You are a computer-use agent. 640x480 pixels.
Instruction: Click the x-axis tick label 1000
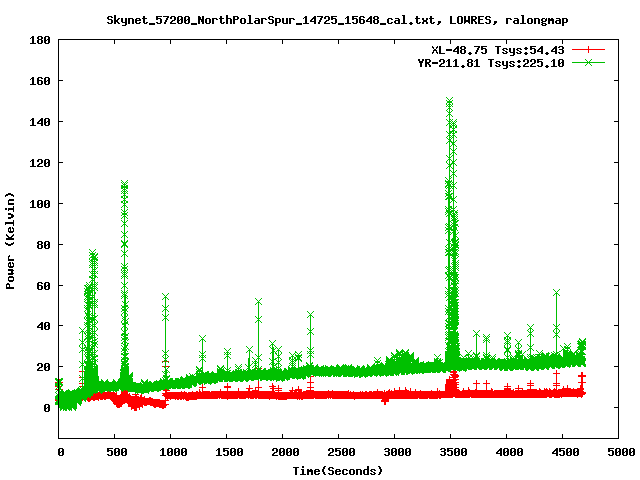[x=173, y=452]
